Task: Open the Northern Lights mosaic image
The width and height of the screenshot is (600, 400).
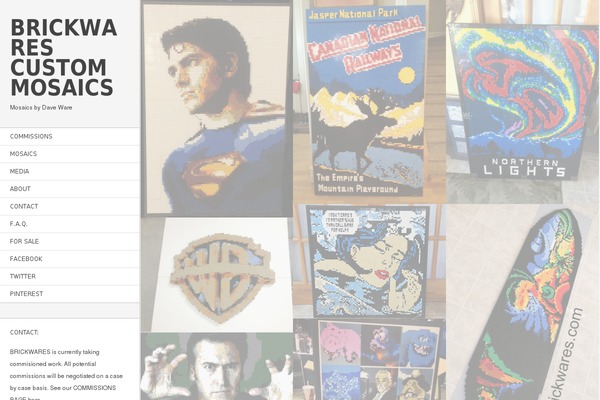Action: tap(523, 102)
